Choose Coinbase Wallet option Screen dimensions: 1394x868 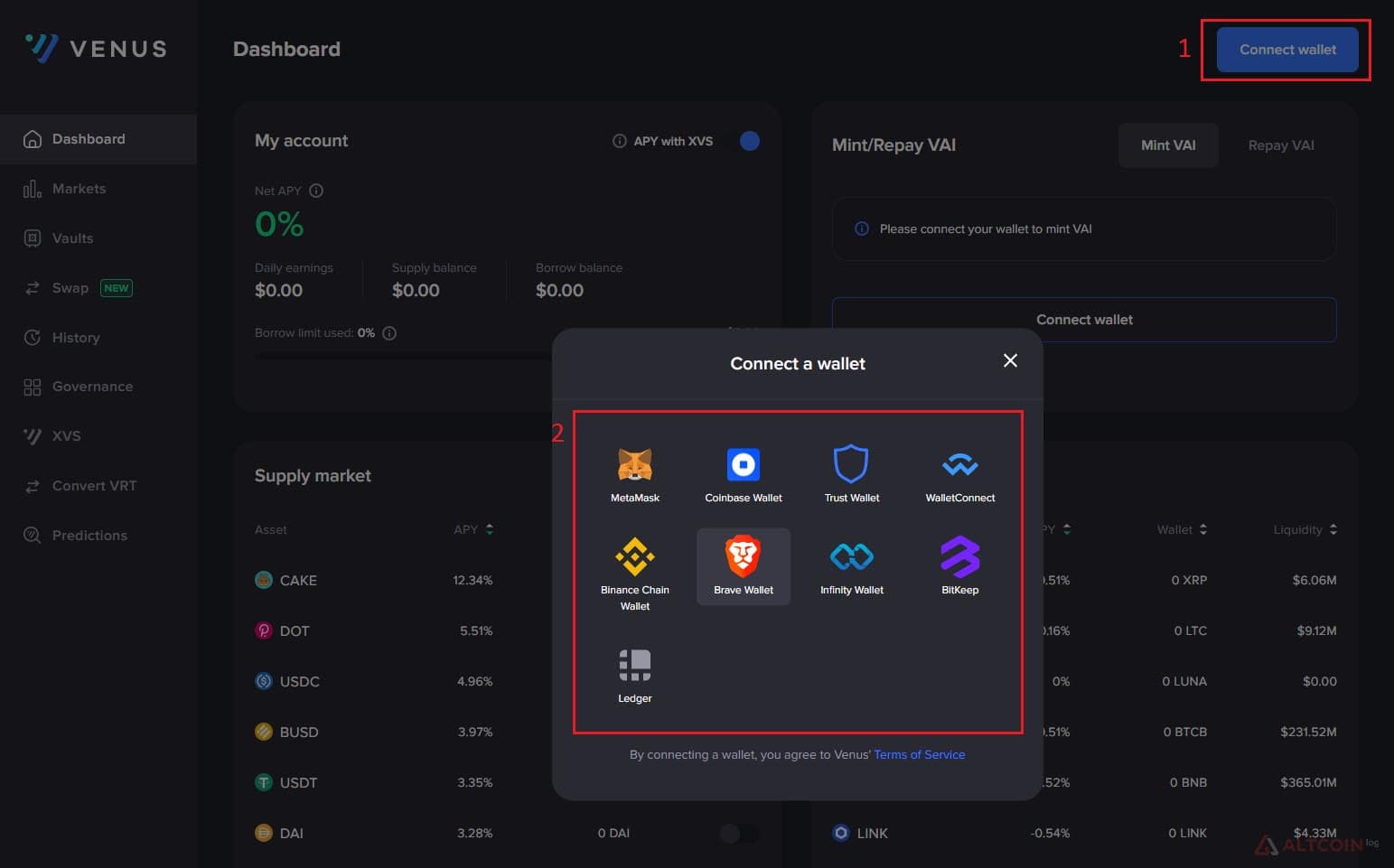coord(744,475)
